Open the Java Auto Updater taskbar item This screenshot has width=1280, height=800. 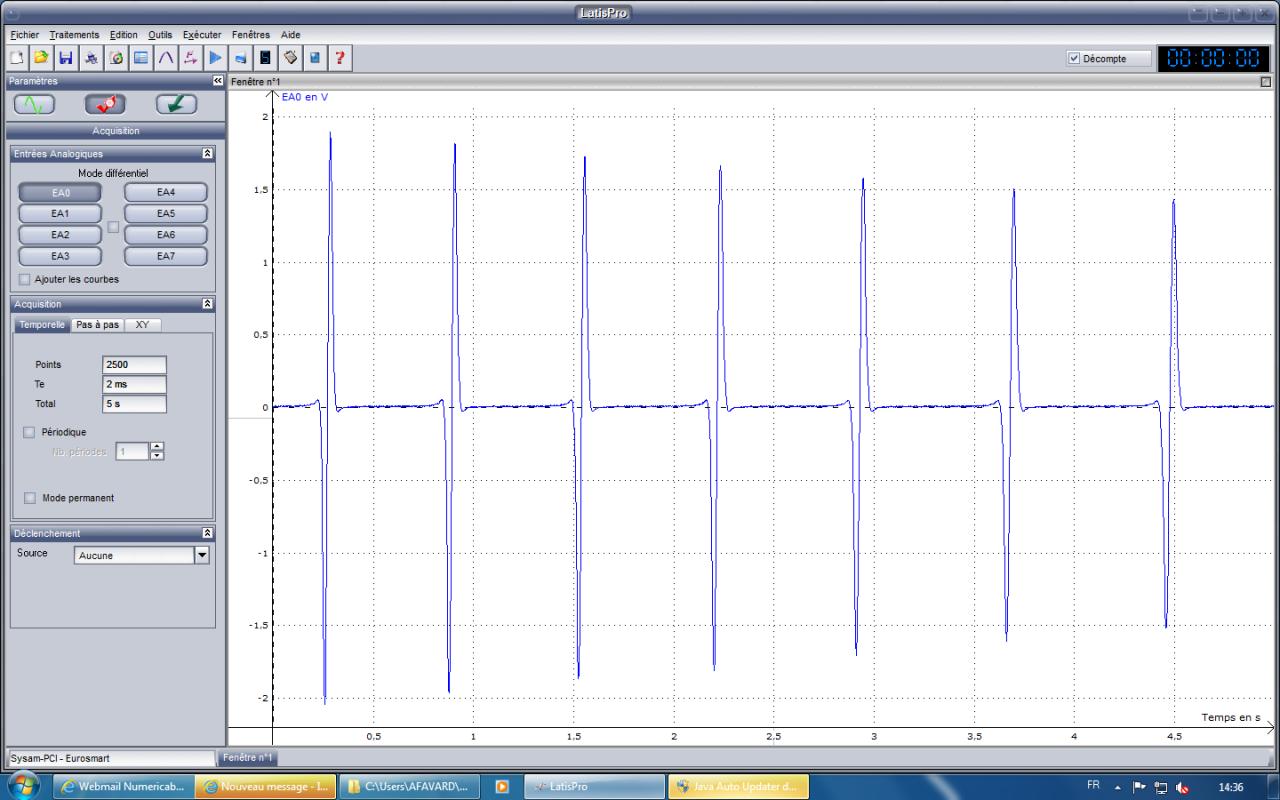739,786
